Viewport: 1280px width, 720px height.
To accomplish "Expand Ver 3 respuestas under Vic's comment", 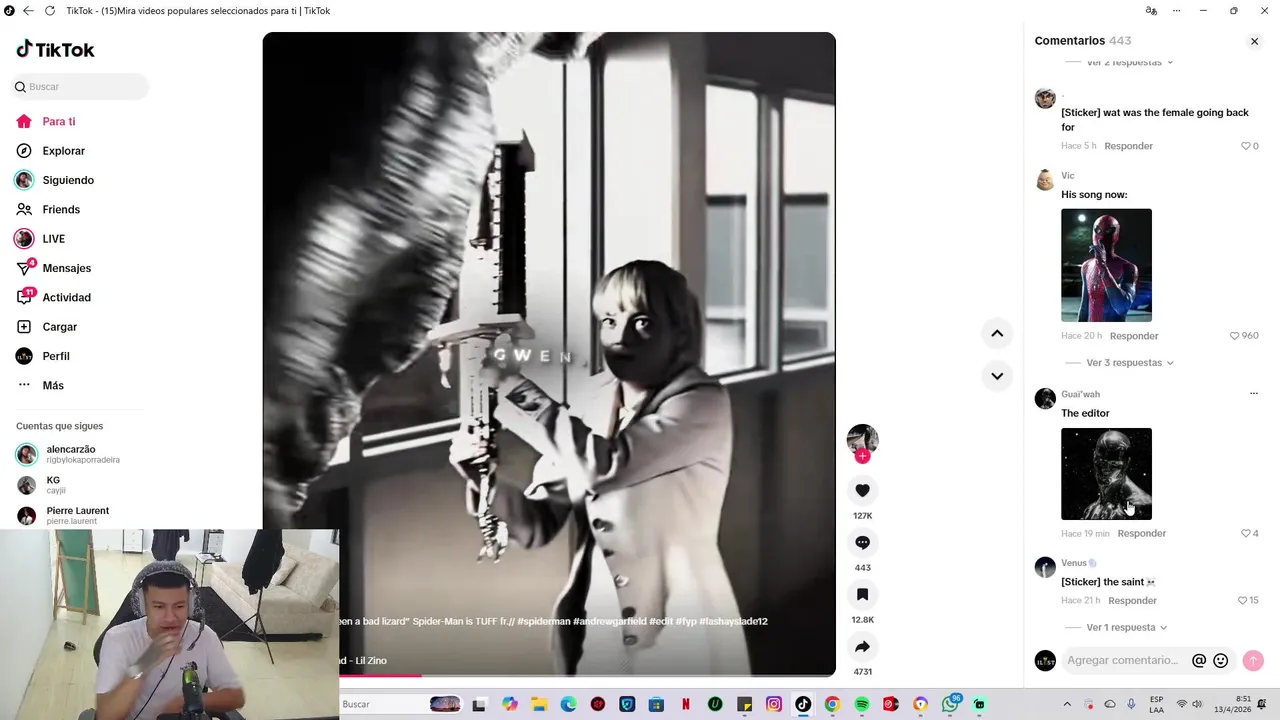I will (x=1130, y=363).
